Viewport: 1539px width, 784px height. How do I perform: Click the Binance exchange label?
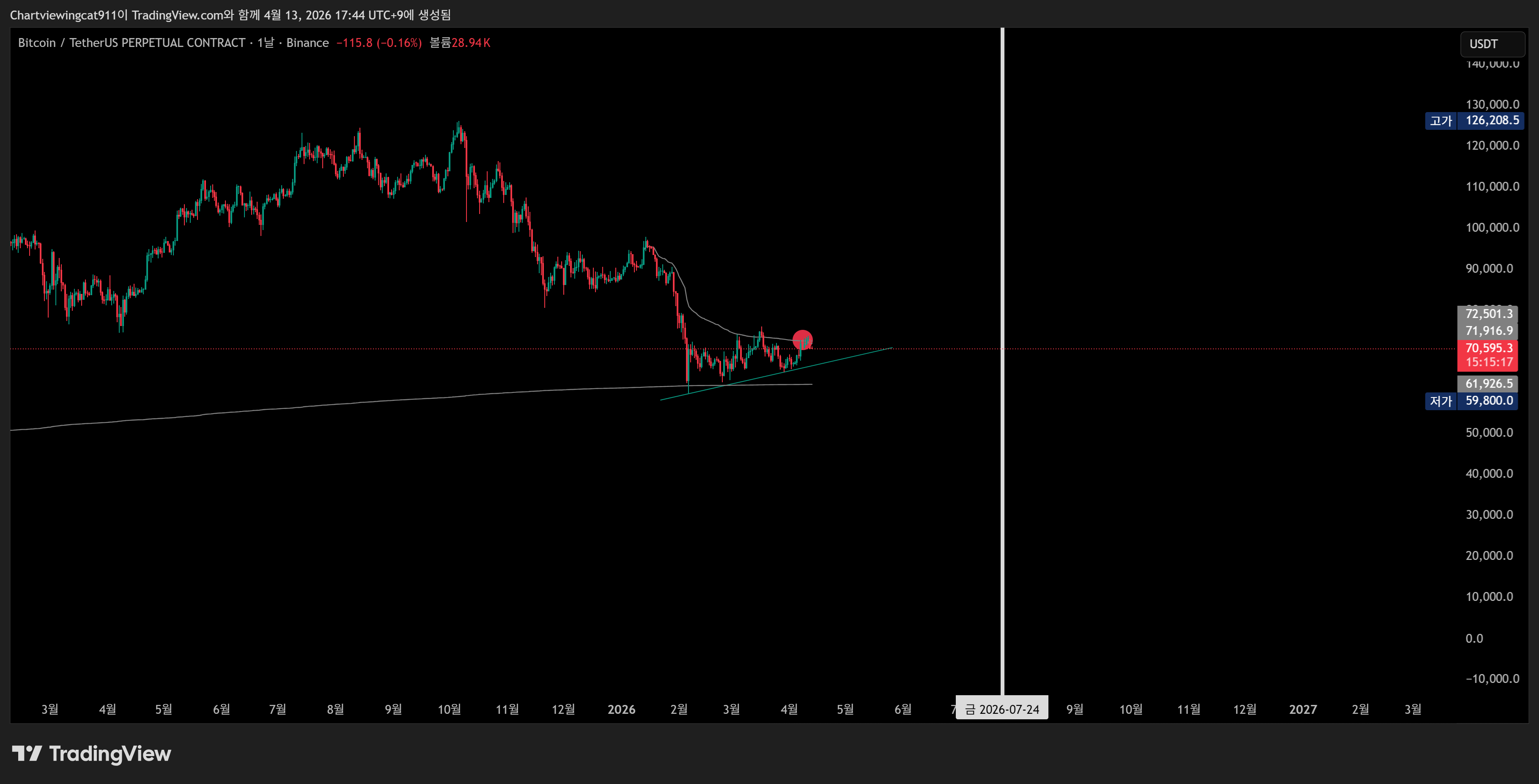coord(307,42)
